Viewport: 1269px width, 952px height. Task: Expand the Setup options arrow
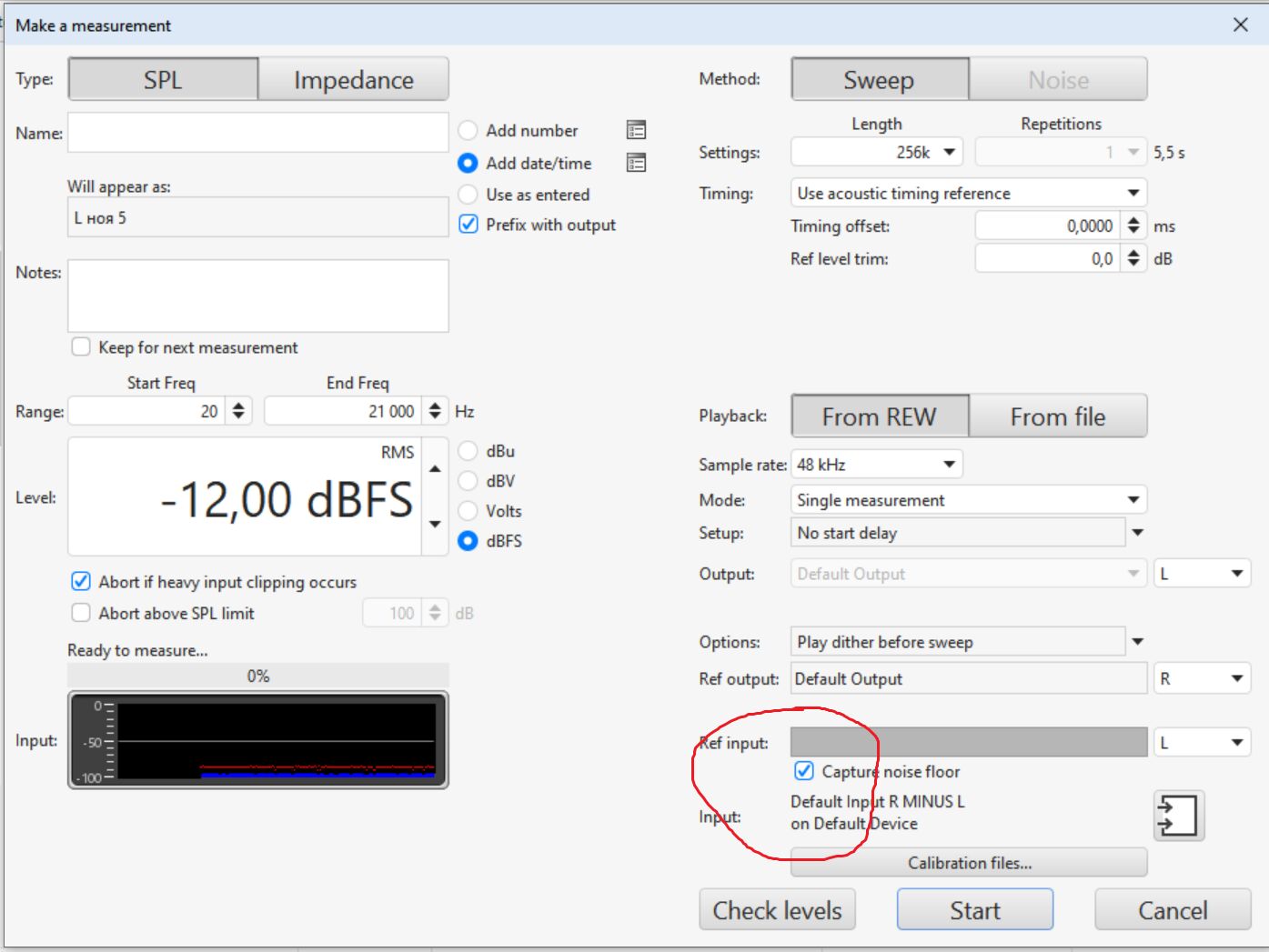pos(1137,533)
